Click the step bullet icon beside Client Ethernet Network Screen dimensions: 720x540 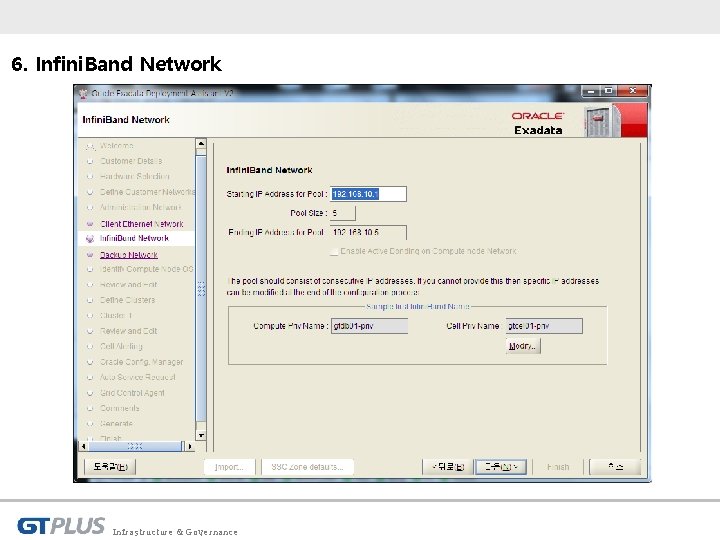tap(90, 224)
